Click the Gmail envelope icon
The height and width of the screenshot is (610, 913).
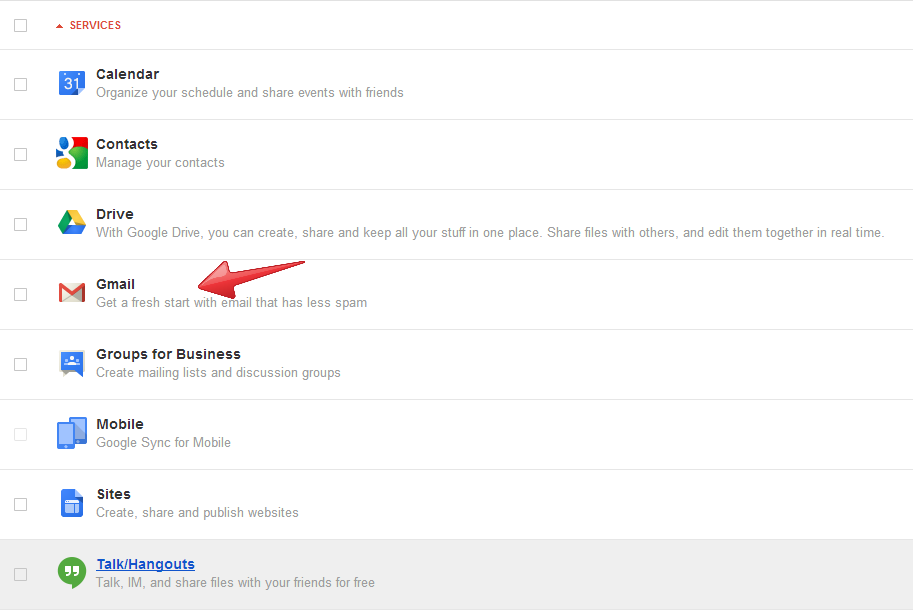[x=72, y=292]
